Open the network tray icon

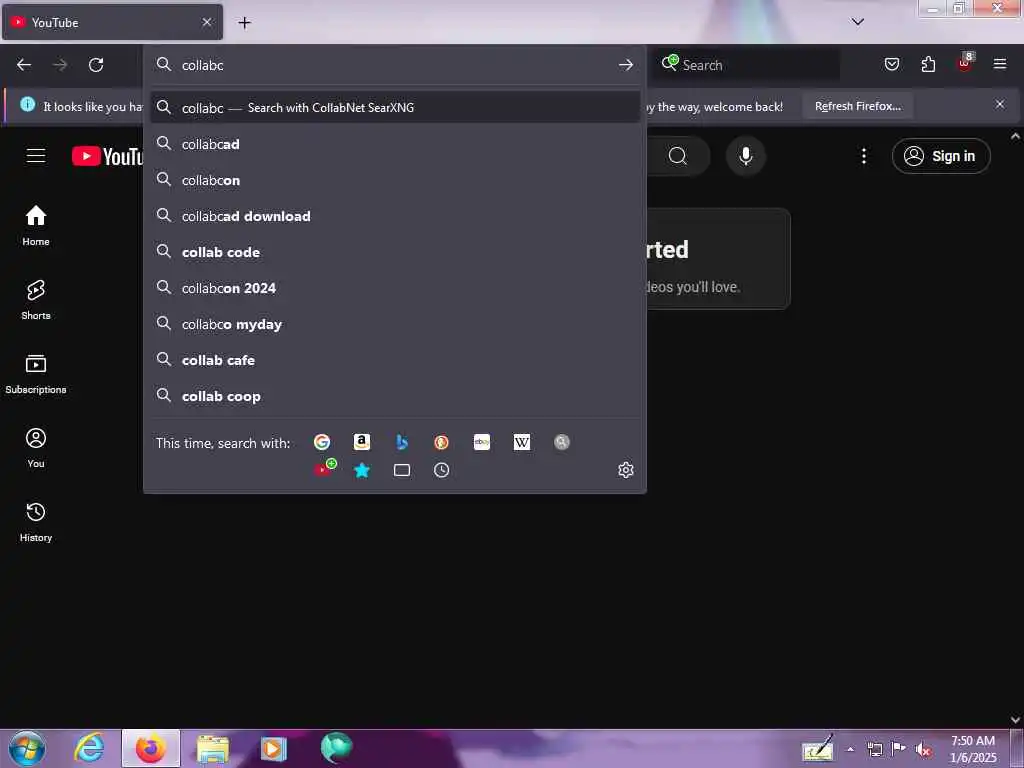tap(874, 750)
